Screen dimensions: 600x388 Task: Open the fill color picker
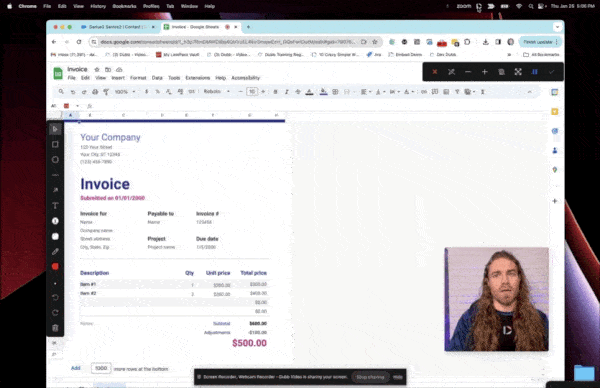323,92
